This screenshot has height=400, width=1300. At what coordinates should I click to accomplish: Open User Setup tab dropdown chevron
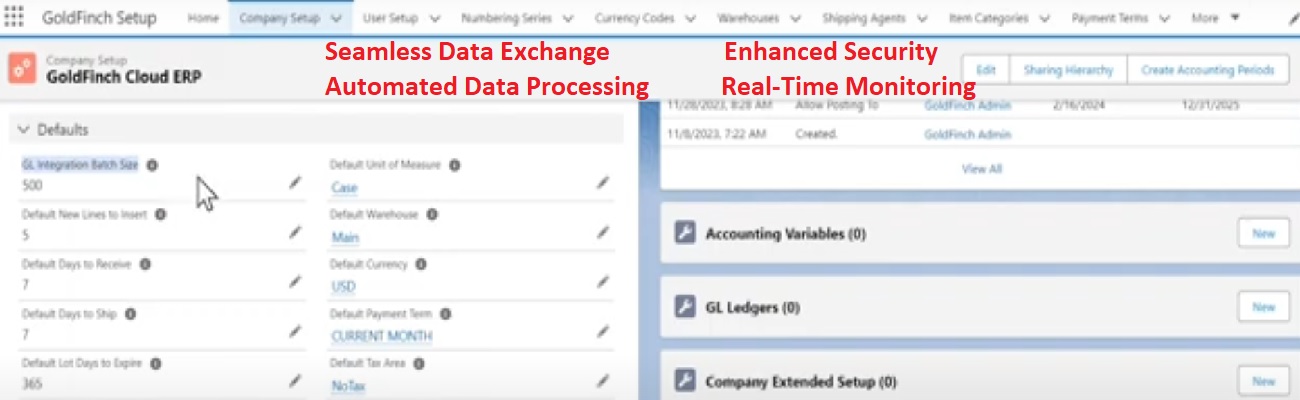[x=436, y=18]
